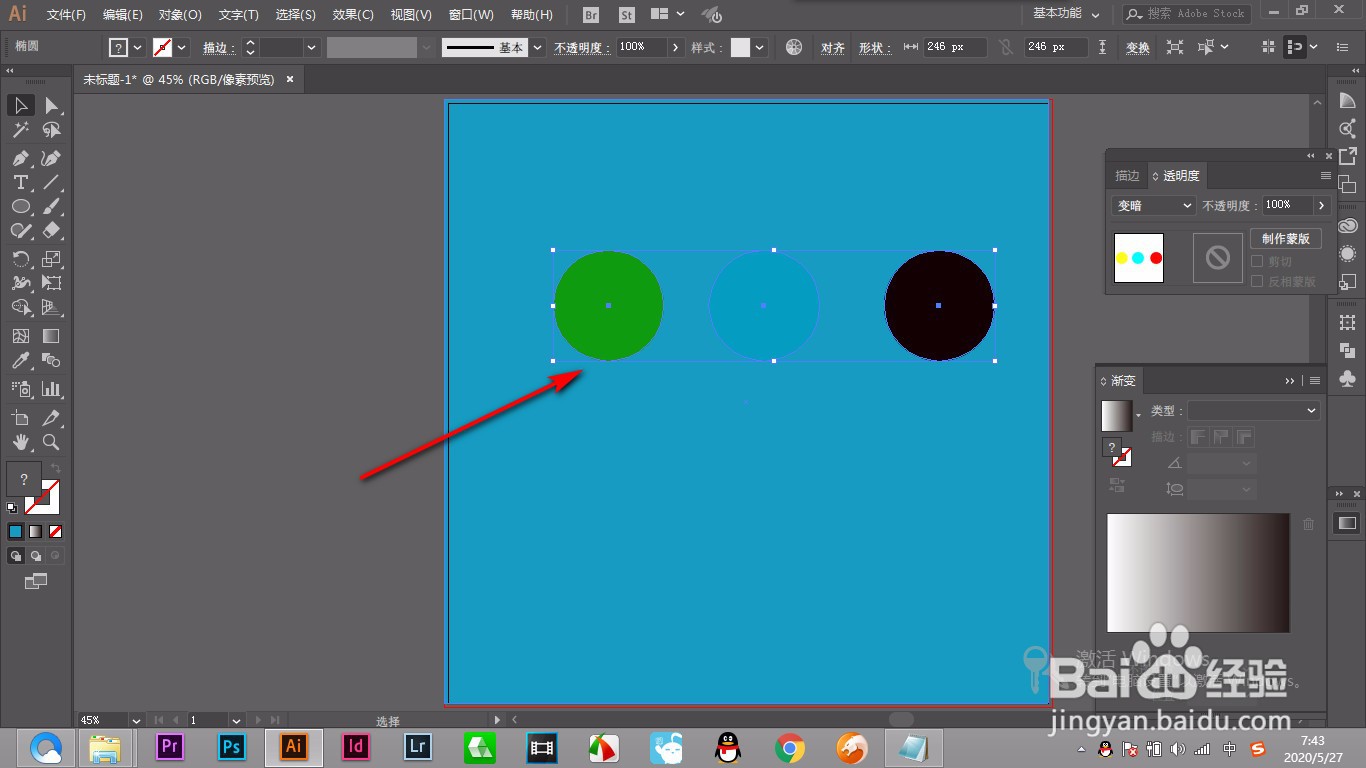Viewport: 1366px width, 768px height.
Task: Select the Shape Builder tool
Action: (x=21, y=307)
